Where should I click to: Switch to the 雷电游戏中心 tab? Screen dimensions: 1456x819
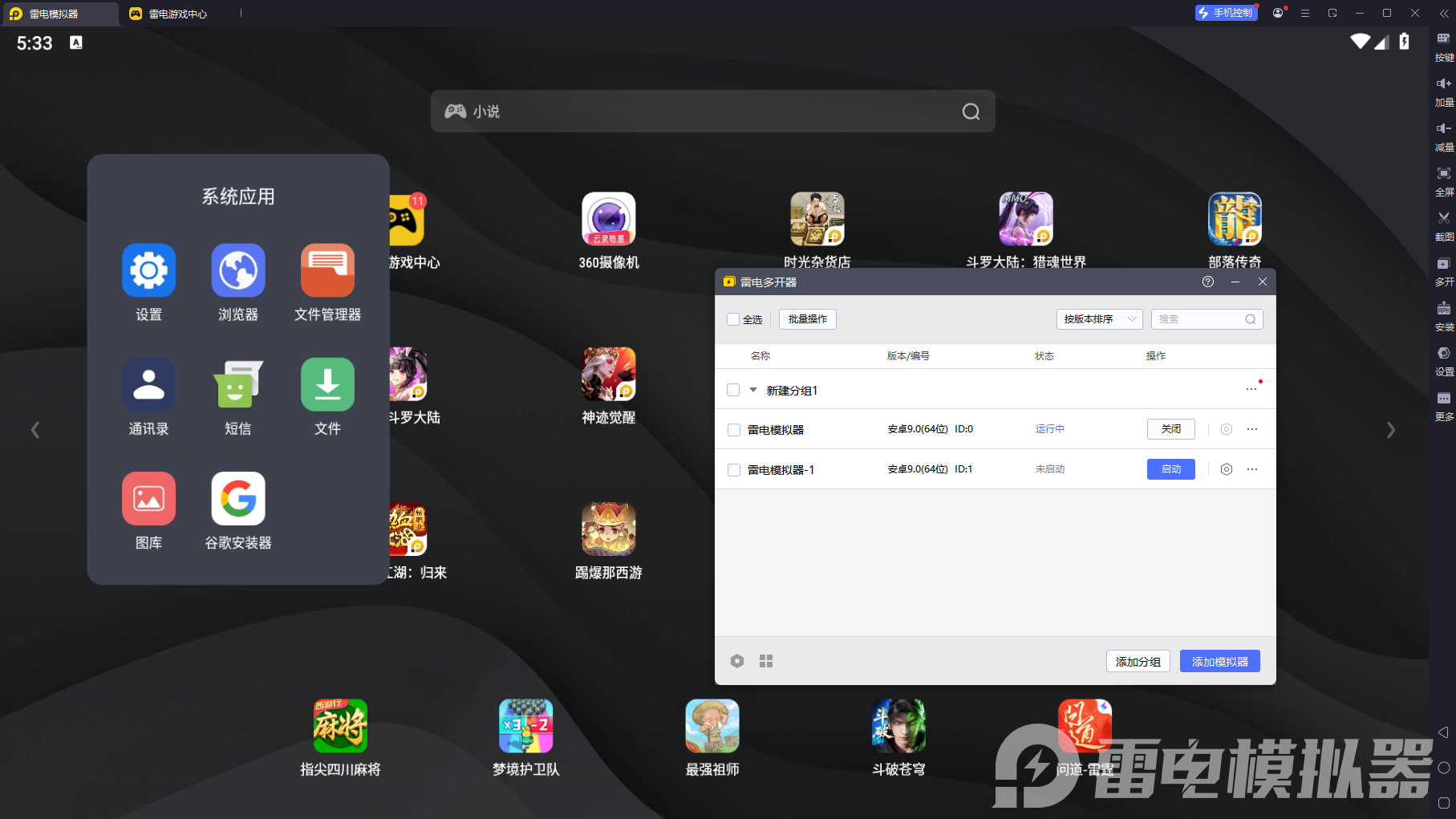[x=177, y=14]
